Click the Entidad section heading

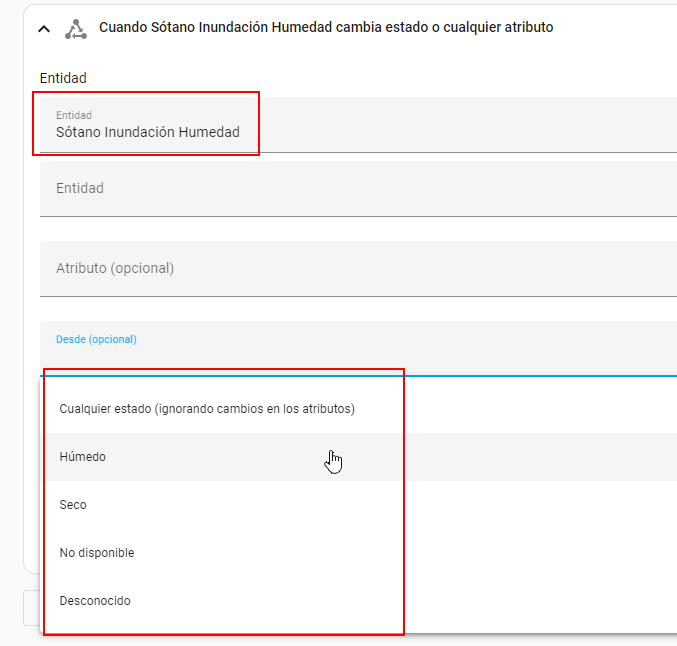pyautogui.click(x=63, y=77)
